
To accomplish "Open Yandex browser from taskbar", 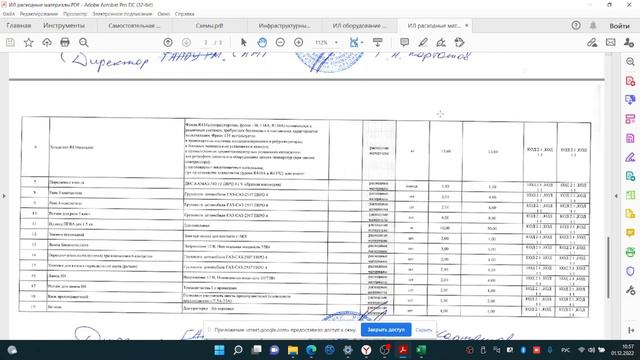I will (x=366, y=350).
